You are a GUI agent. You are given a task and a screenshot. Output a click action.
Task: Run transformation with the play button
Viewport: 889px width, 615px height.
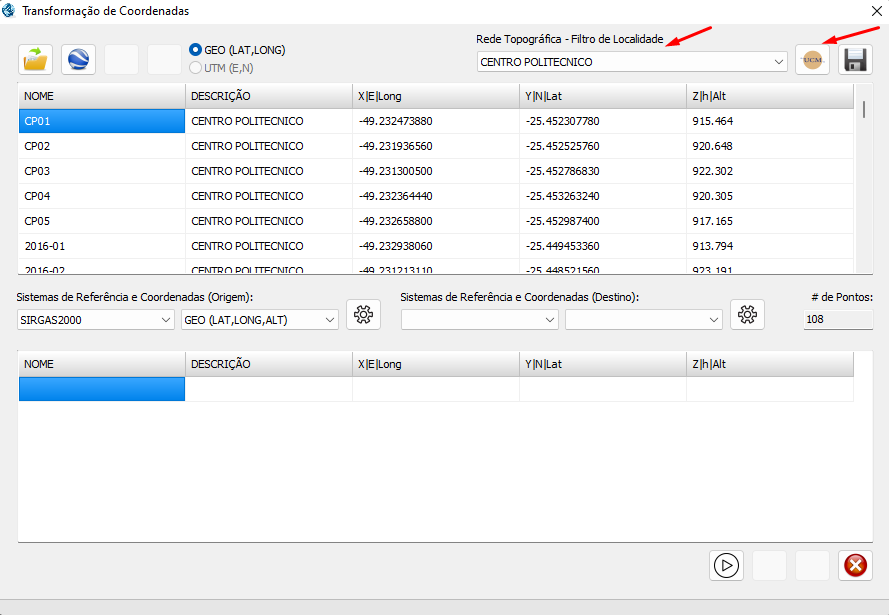pyautogui.click(x=726, y=565)
